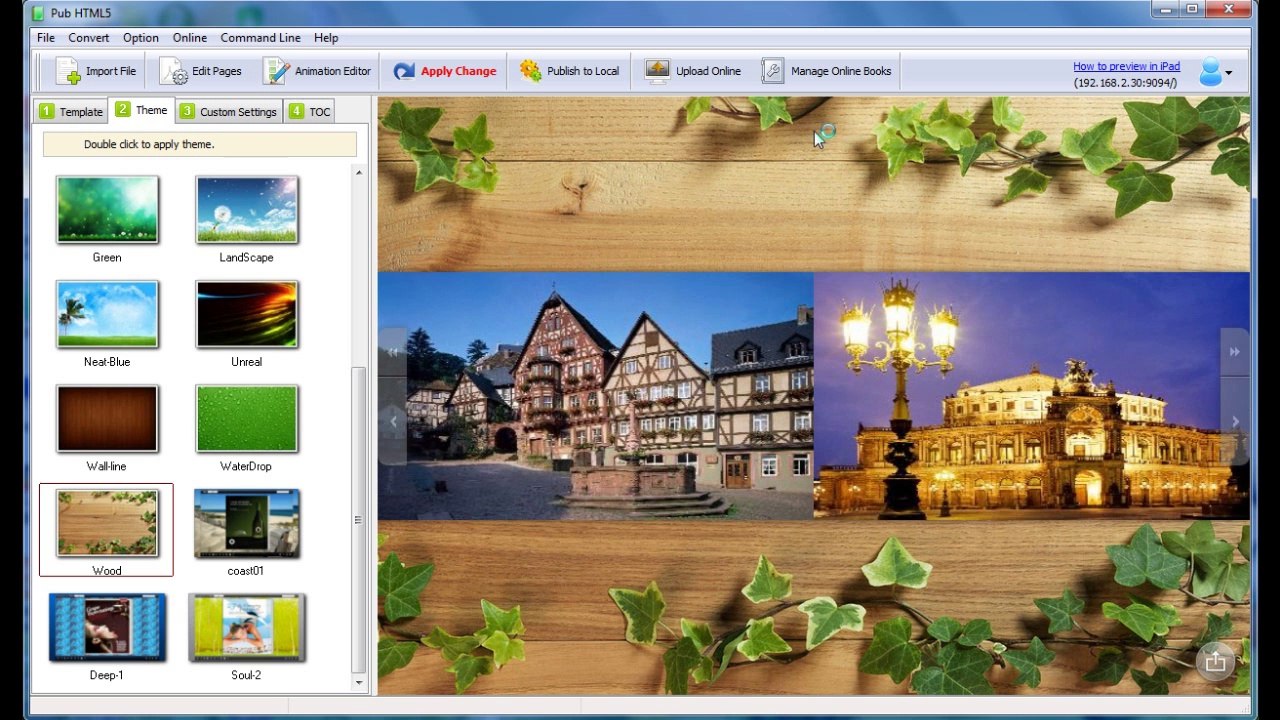Select the LandScape theme thumbnail
Viewport: 1280px width, 720px height.
[247, 209]
